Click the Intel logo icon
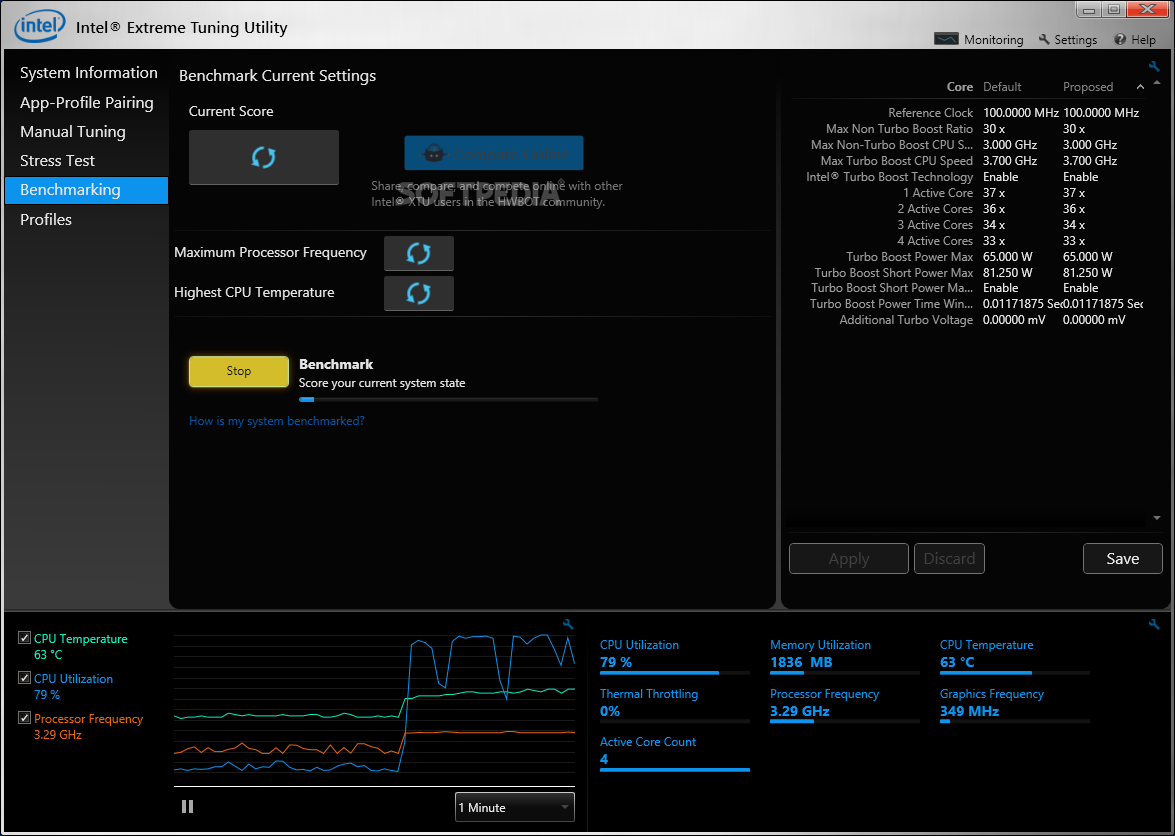The width and height of the screenshot is (1175, 836). (x=38, y=28)
